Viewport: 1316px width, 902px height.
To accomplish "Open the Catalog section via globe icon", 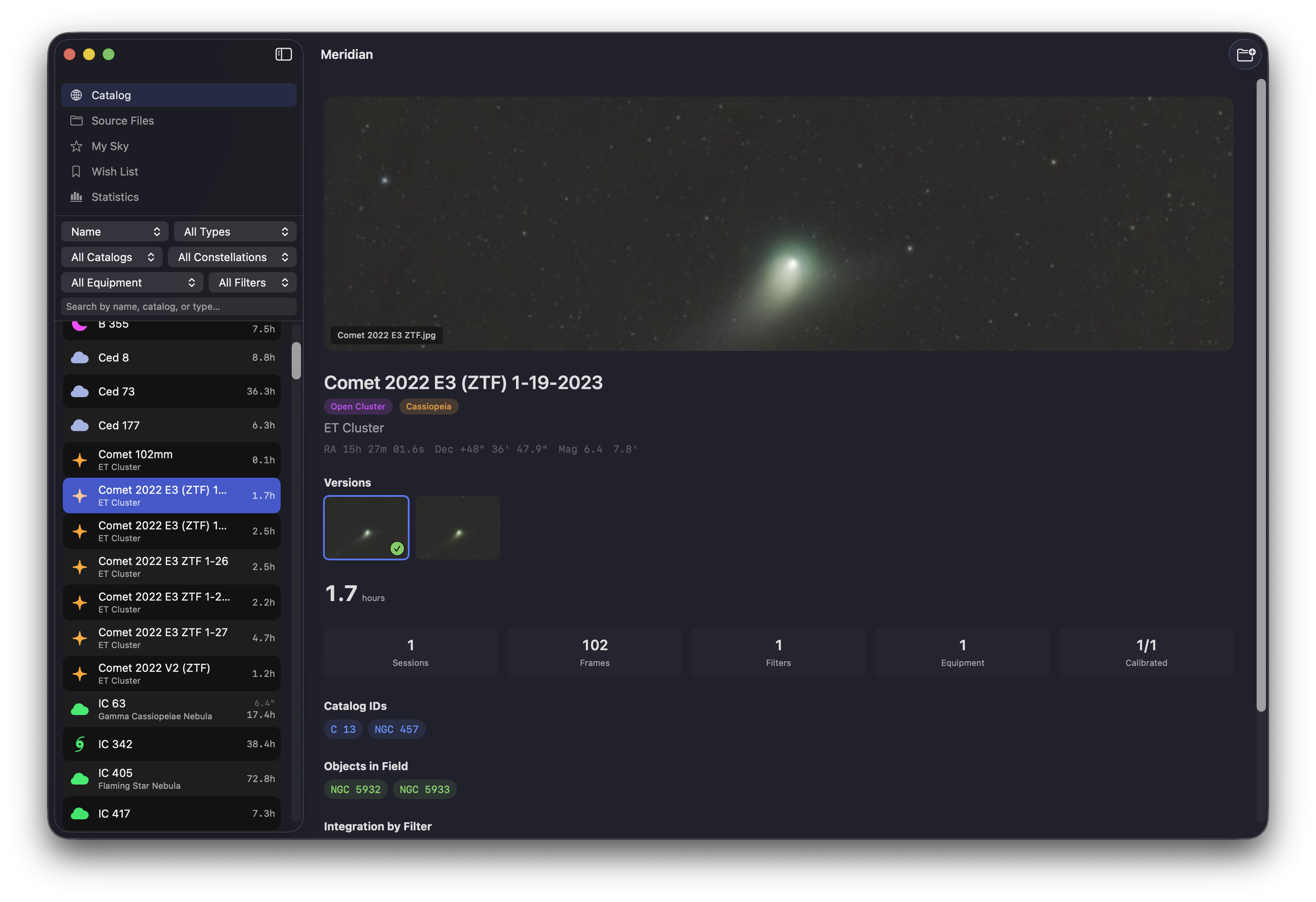I will point(77,95).
